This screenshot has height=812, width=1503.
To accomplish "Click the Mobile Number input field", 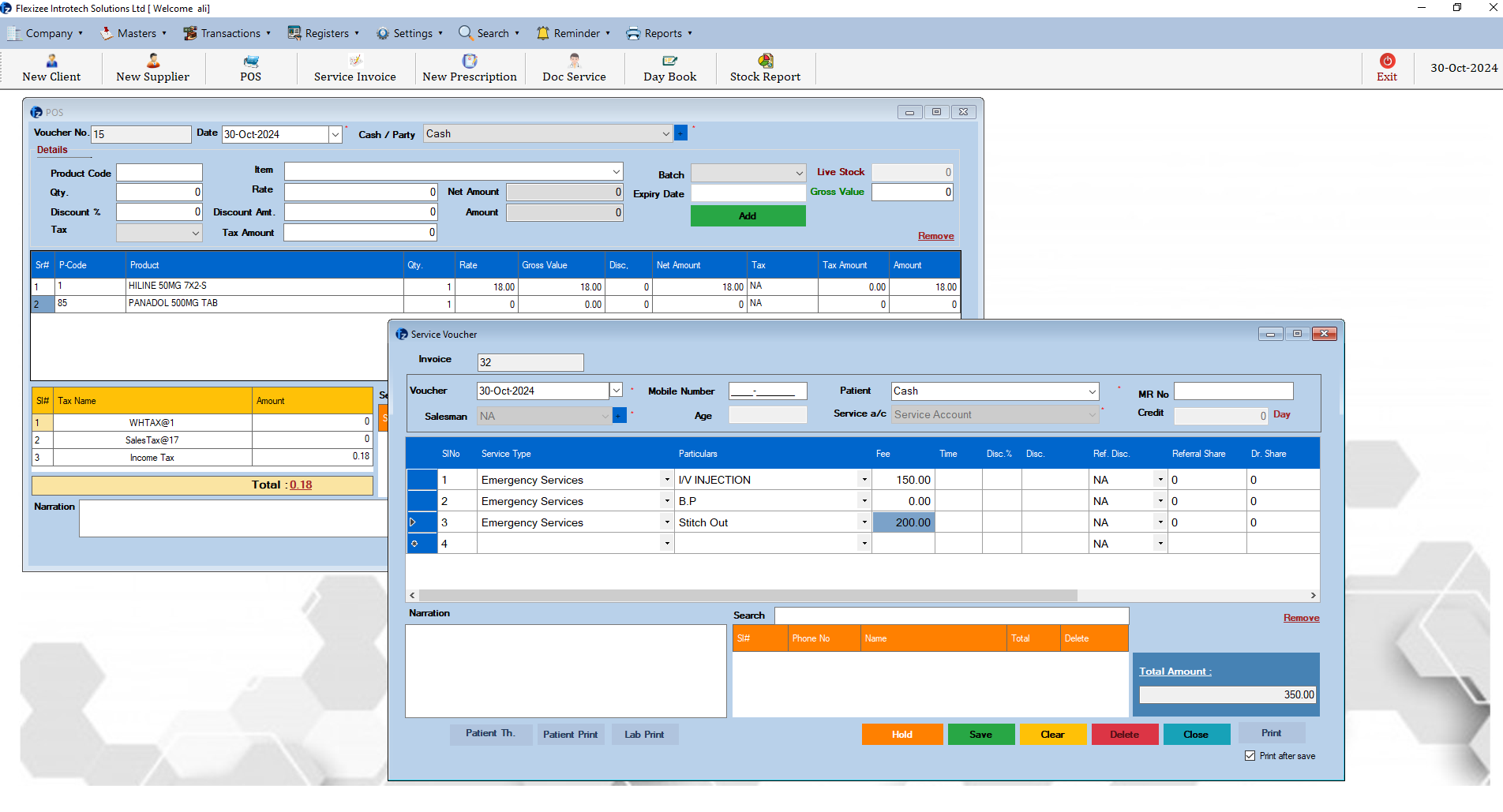I will (x=767, y=391).
